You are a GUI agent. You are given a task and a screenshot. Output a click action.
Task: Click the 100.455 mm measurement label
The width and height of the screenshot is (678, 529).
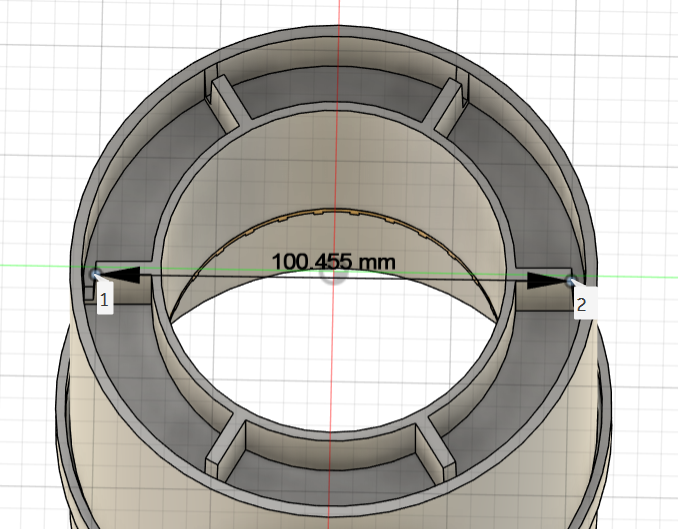coord(334,261)
